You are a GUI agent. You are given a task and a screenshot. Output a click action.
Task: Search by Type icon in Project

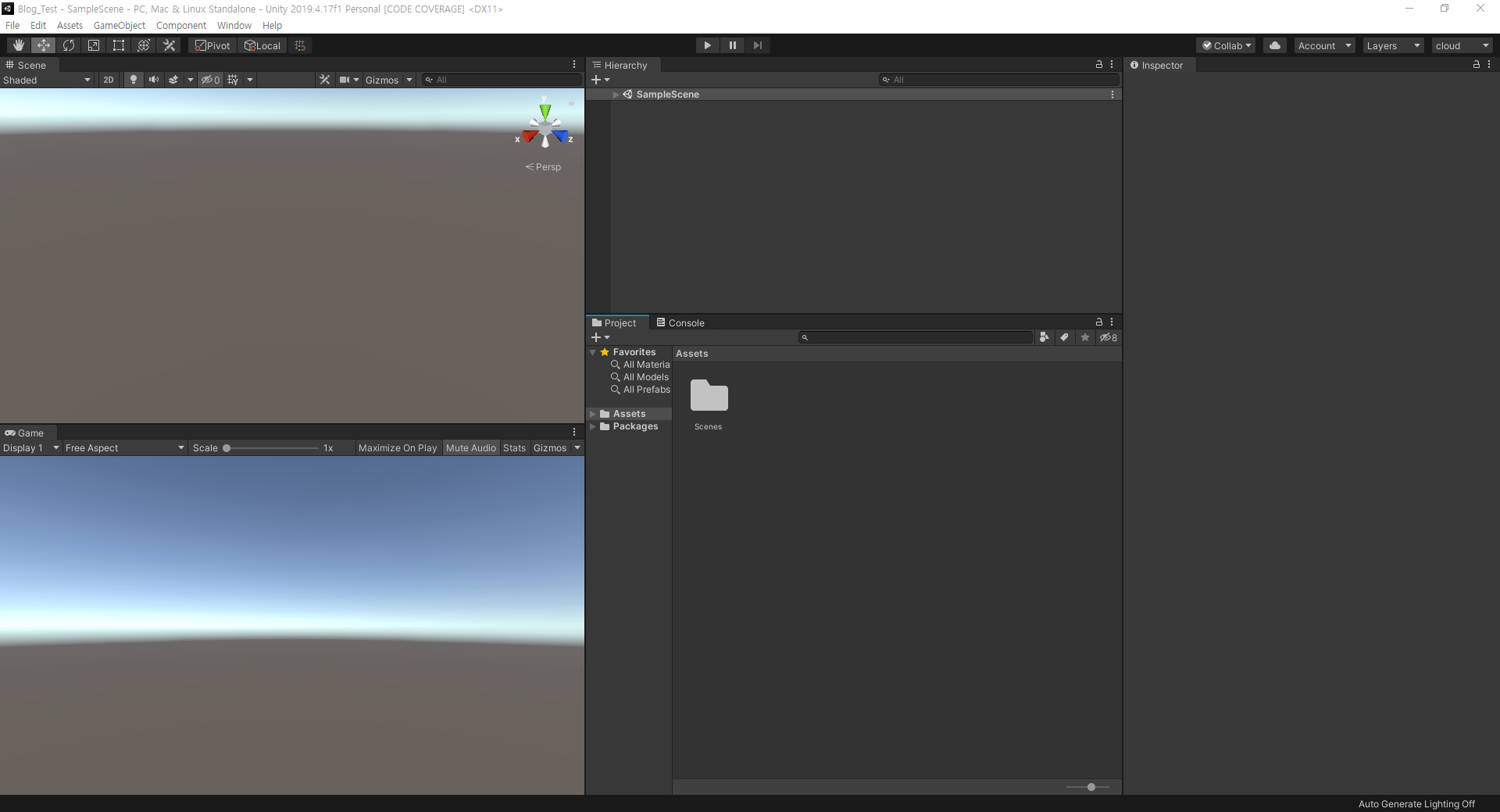point(1045,337)
